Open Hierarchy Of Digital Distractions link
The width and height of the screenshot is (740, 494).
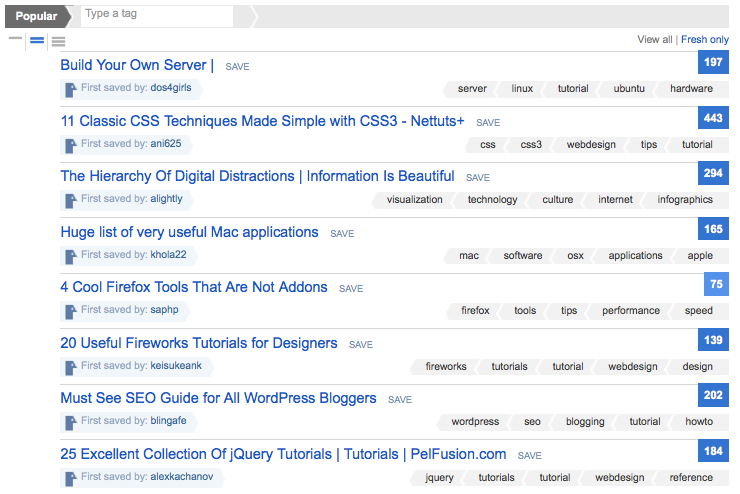pos(257,176)
